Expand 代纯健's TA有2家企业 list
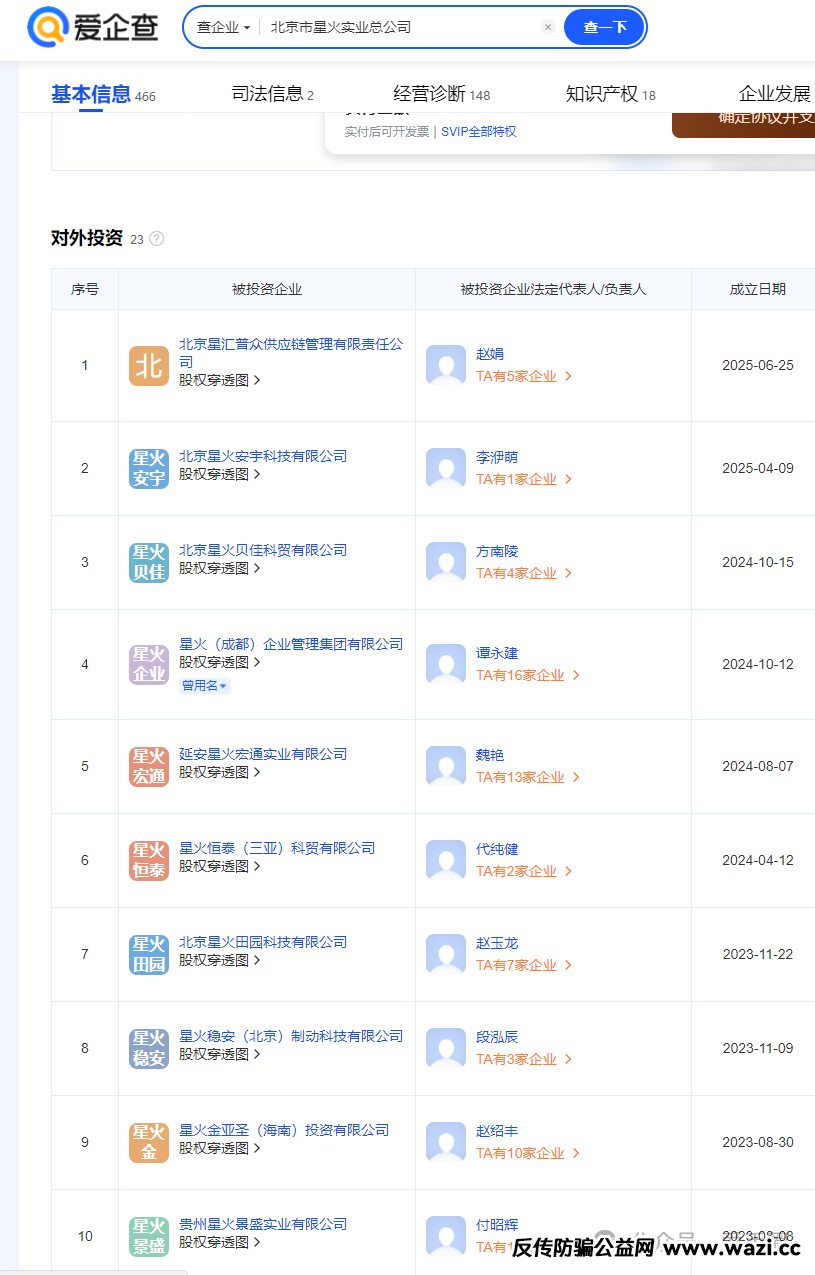815x1275 pixels. (524, 871)
